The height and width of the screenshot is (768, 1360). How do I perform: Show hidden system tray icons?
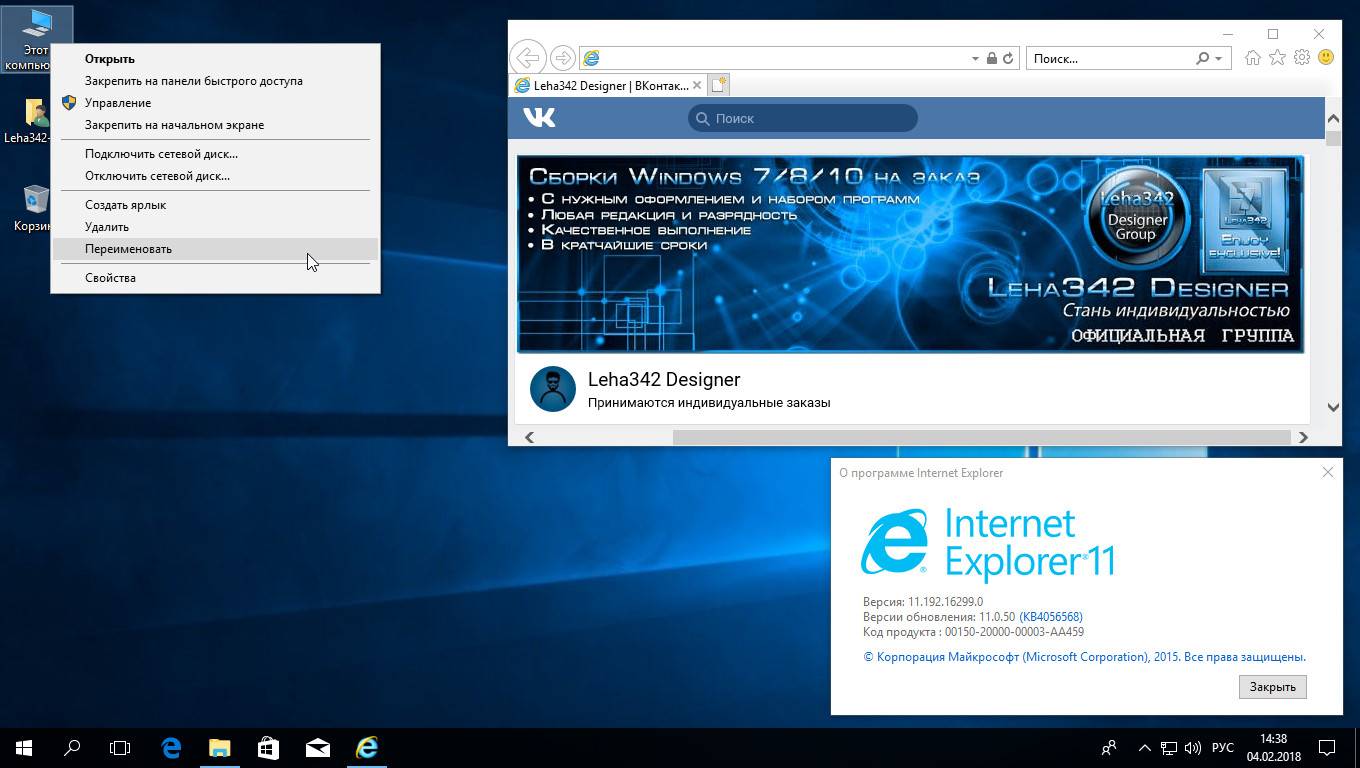click(x=1144, y=747)
